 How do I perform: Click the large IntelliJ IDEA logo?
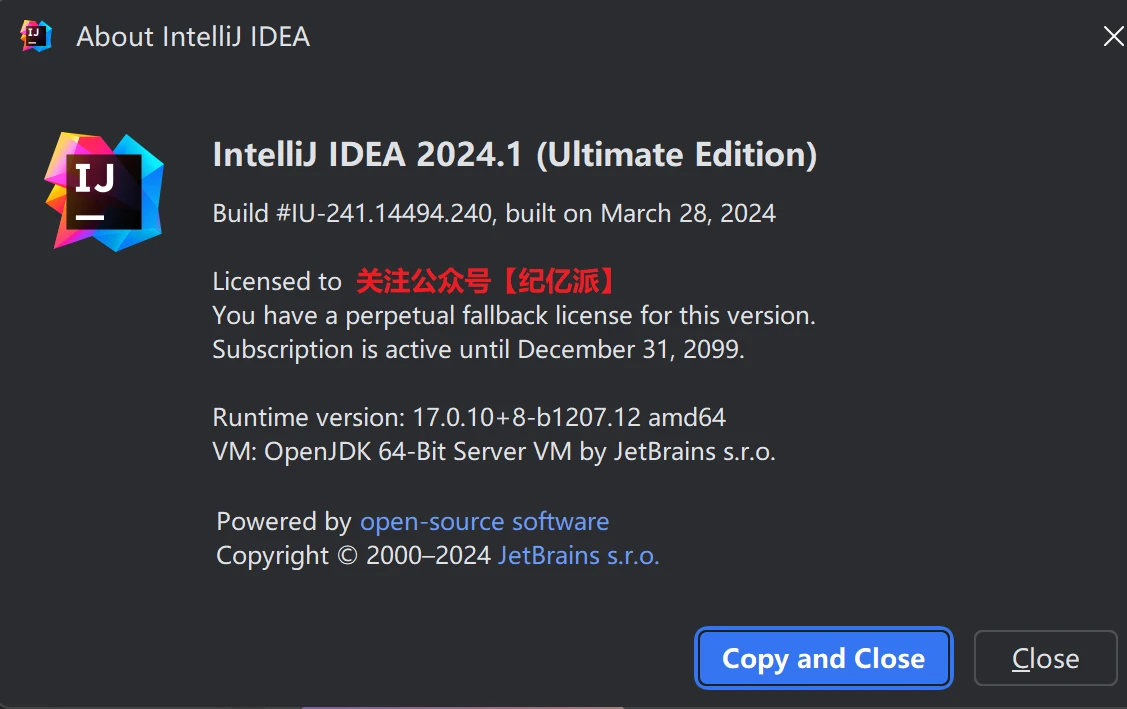click(104, 191)
